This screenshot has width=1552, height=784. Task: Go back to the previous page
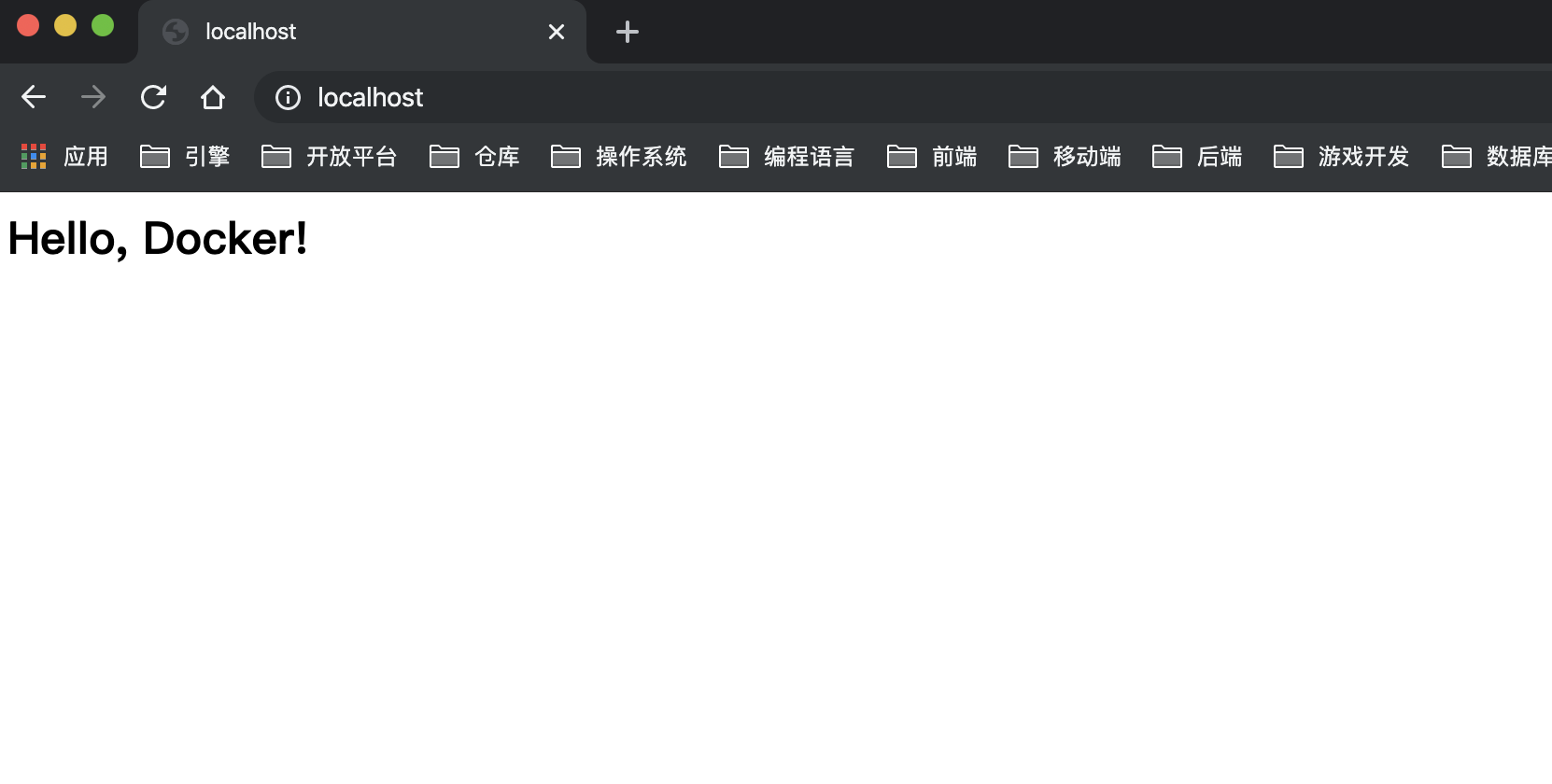coord(34,97)
